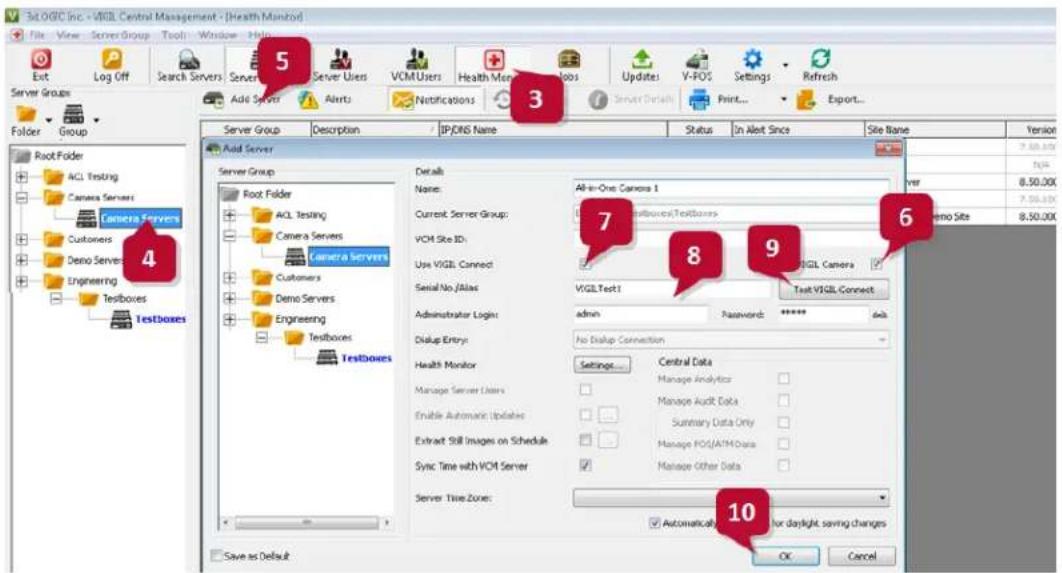Viewport: 1062px width, 573px height.
Task: Toggle Enable Automatic Updates checkbox
Action: [x=586, y=415]
